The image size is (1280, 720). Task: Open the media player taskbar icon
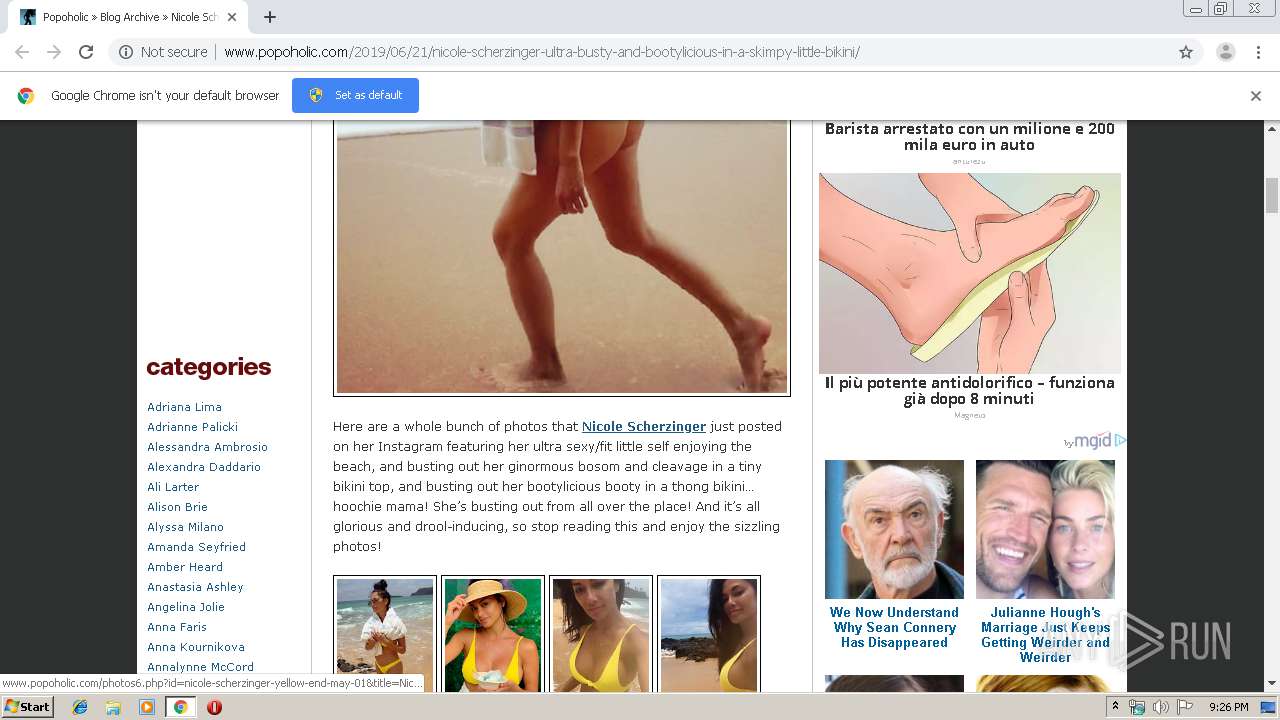147,707
